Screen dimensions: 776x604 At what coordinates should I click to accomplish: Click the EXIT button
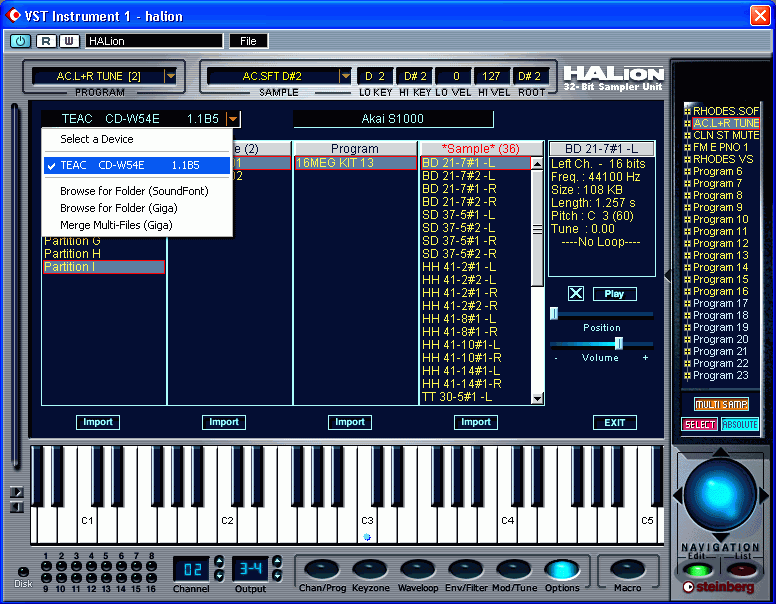(x=614, y=422)
